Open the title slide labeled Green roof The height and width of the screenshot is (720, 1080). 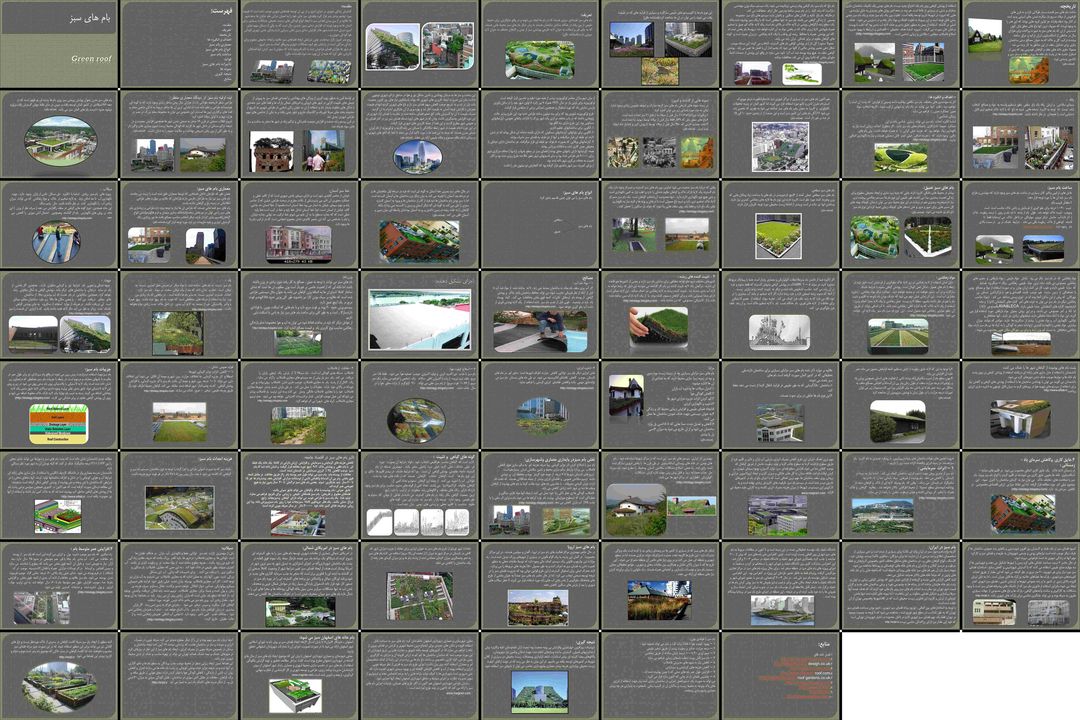tap(60, 44)
